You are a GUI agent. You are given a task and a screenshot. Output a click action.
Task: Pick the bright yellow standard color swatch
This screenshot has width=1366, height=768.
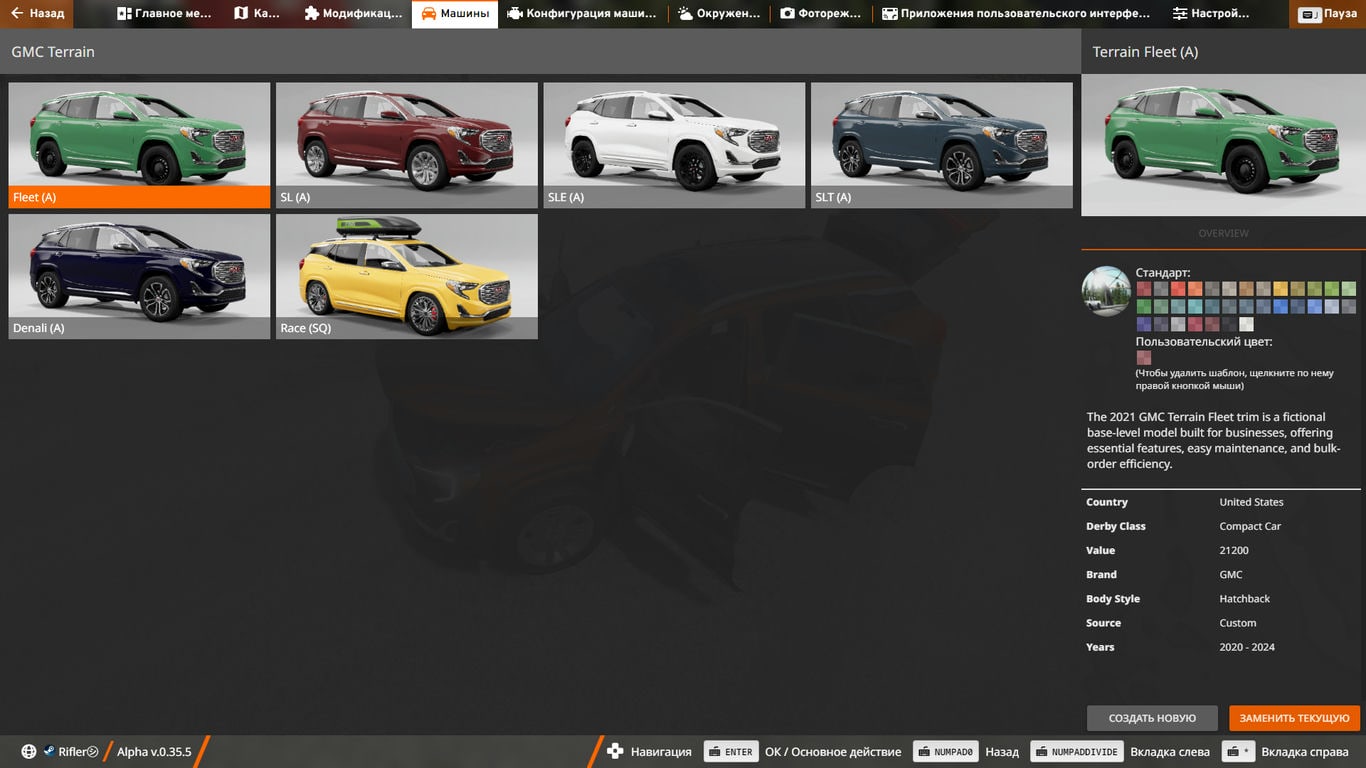(1281, 289)
